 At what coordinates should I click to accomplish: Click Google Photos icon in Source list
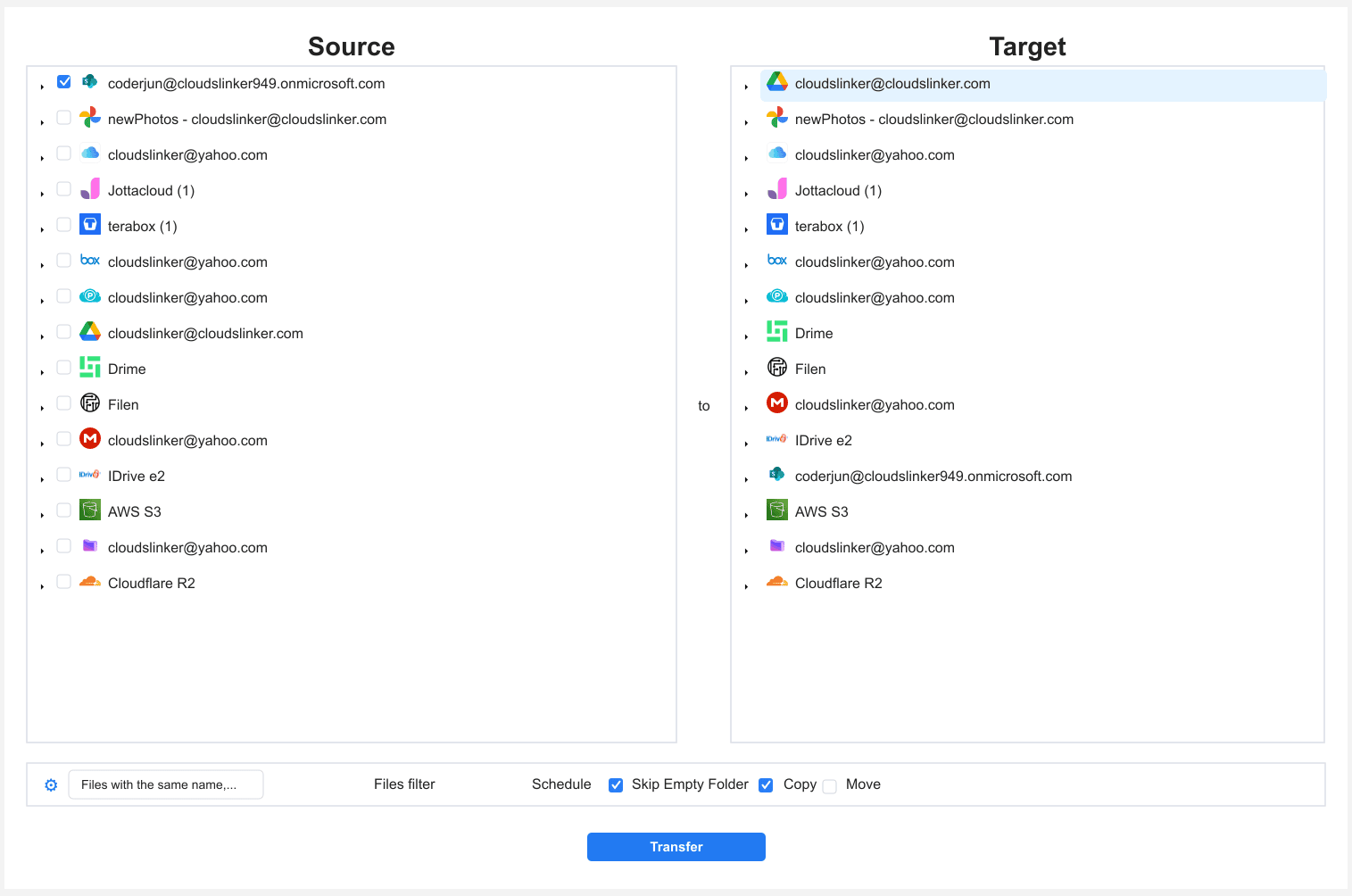pyautogui.click(x=90, y=118)
